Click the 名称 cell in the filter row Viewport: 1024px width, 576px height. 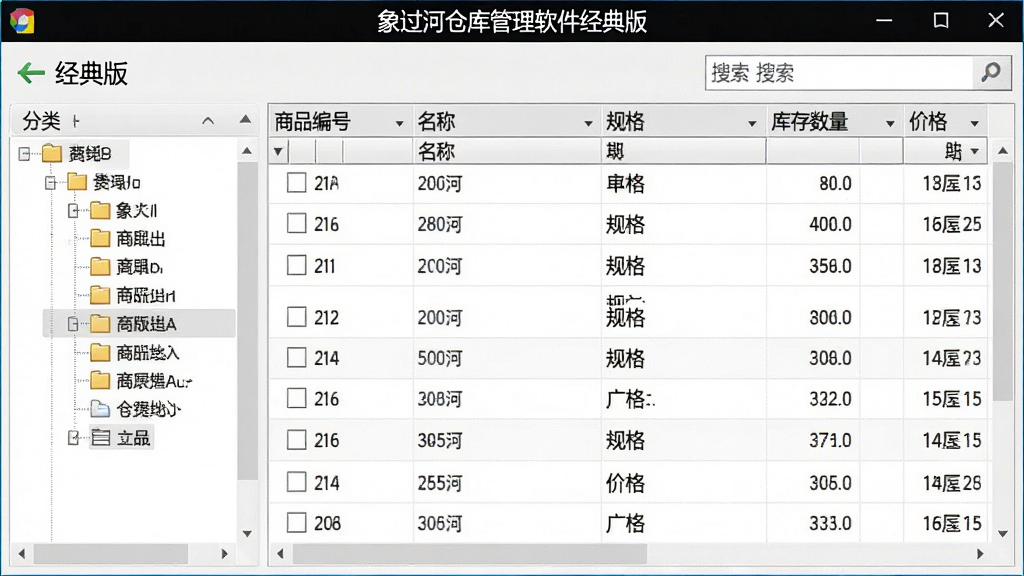(x=507, y=152)
